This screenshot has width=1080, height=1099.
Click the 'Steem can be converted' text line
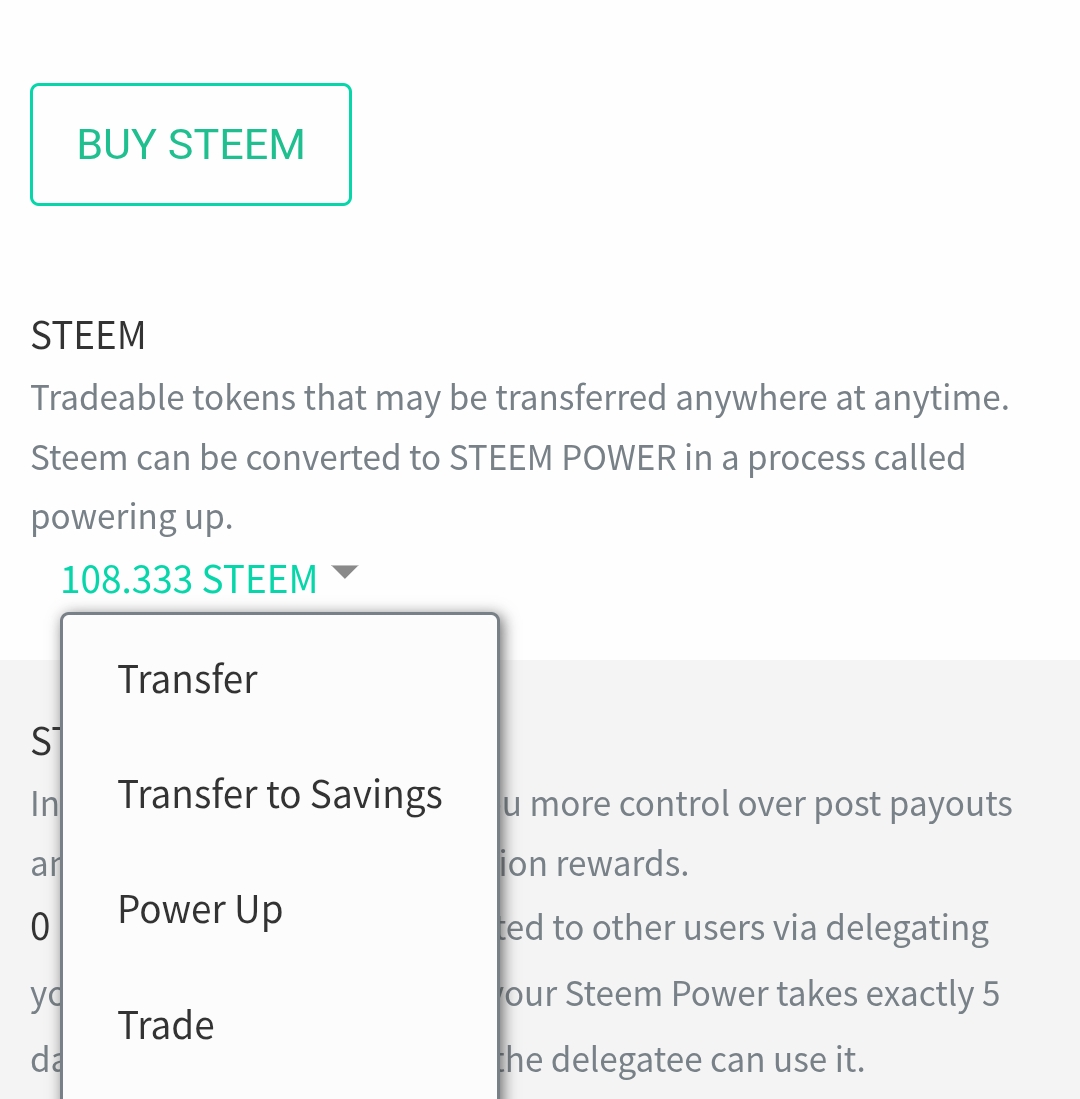tap(498, 458)
